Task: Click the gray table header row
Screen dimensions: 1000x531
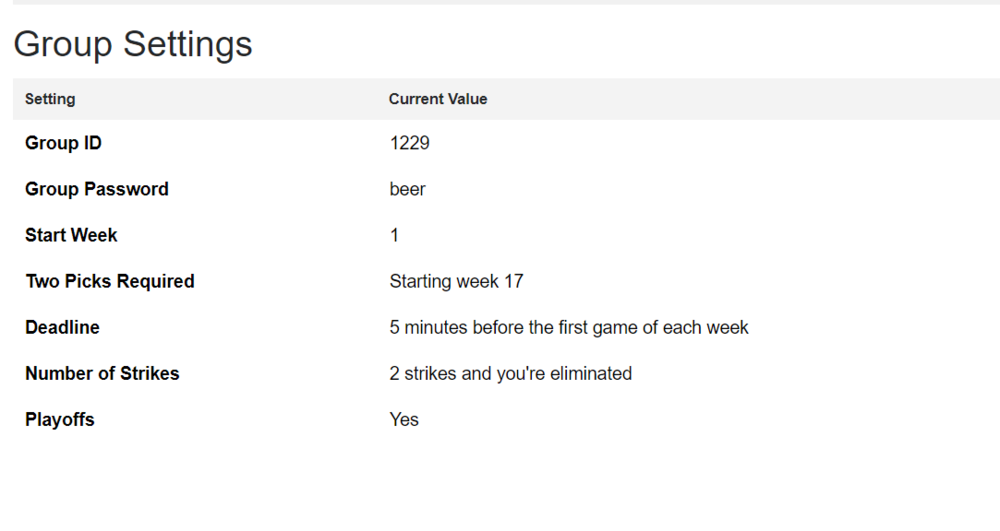Action: pyautogui.click(x=506, y=99)
